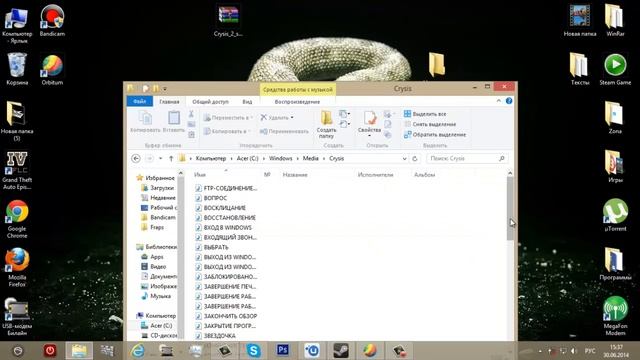Open Internet Explorer from the taskbar
The height and width of the screenshot is (360, 640).
(138, 351)
